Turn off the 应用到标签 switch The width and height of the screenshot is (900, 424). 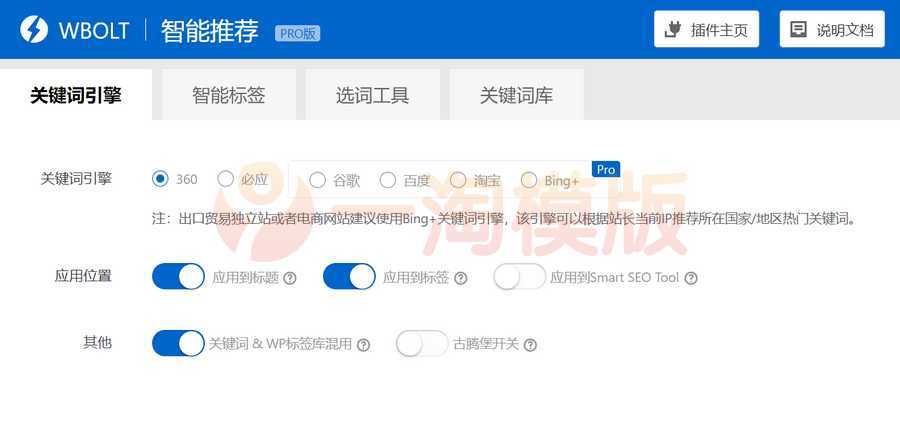coord(350,277)
